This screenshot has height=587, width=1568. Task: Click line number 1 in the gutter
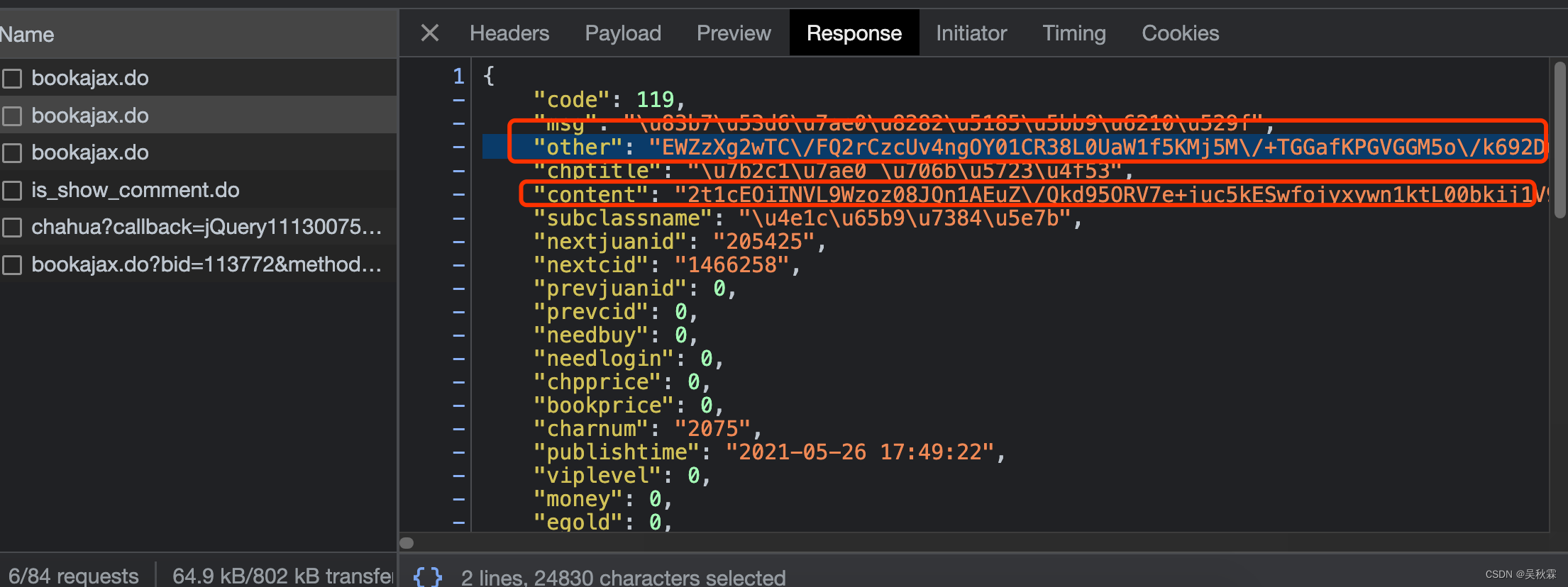(x=458, y=76)
